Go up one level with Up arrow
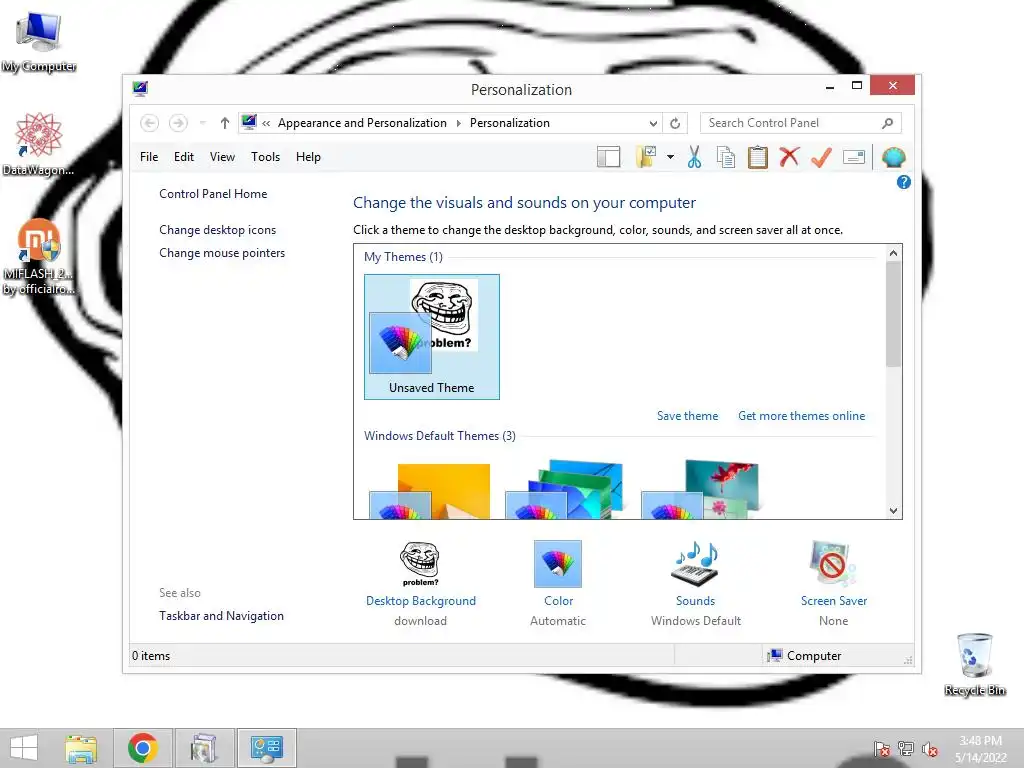This screenshot has height=768, width=1024. tap(225, 123)
